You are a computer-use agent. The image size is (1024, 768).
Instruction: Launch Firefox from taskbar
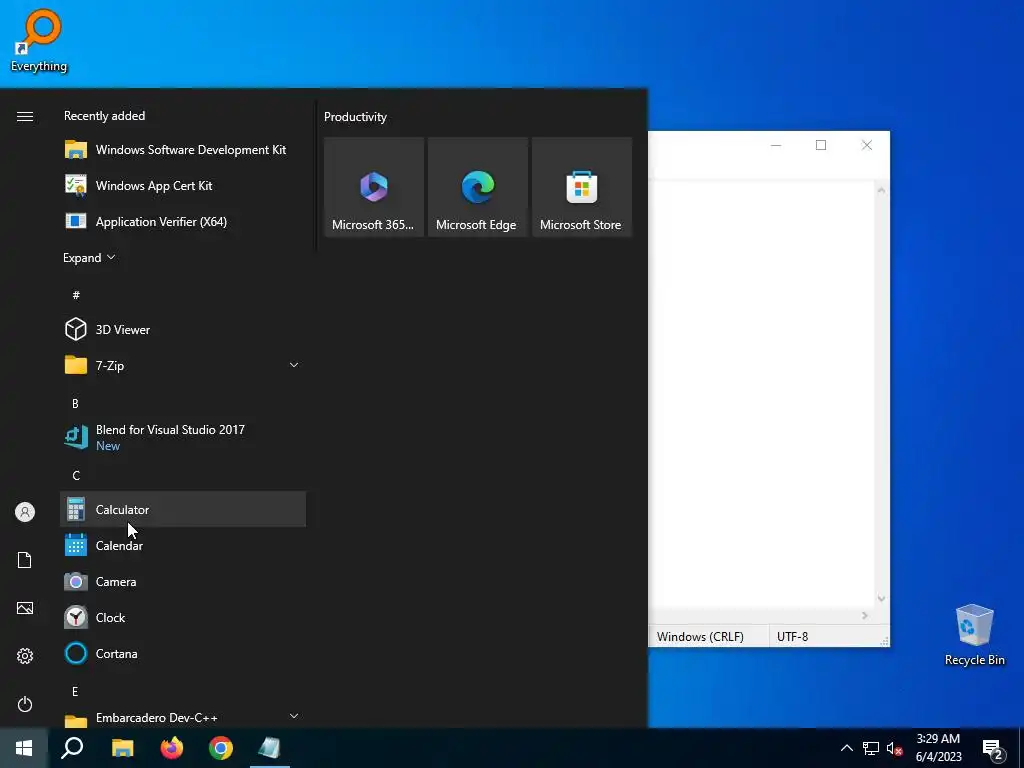(172, 748)
